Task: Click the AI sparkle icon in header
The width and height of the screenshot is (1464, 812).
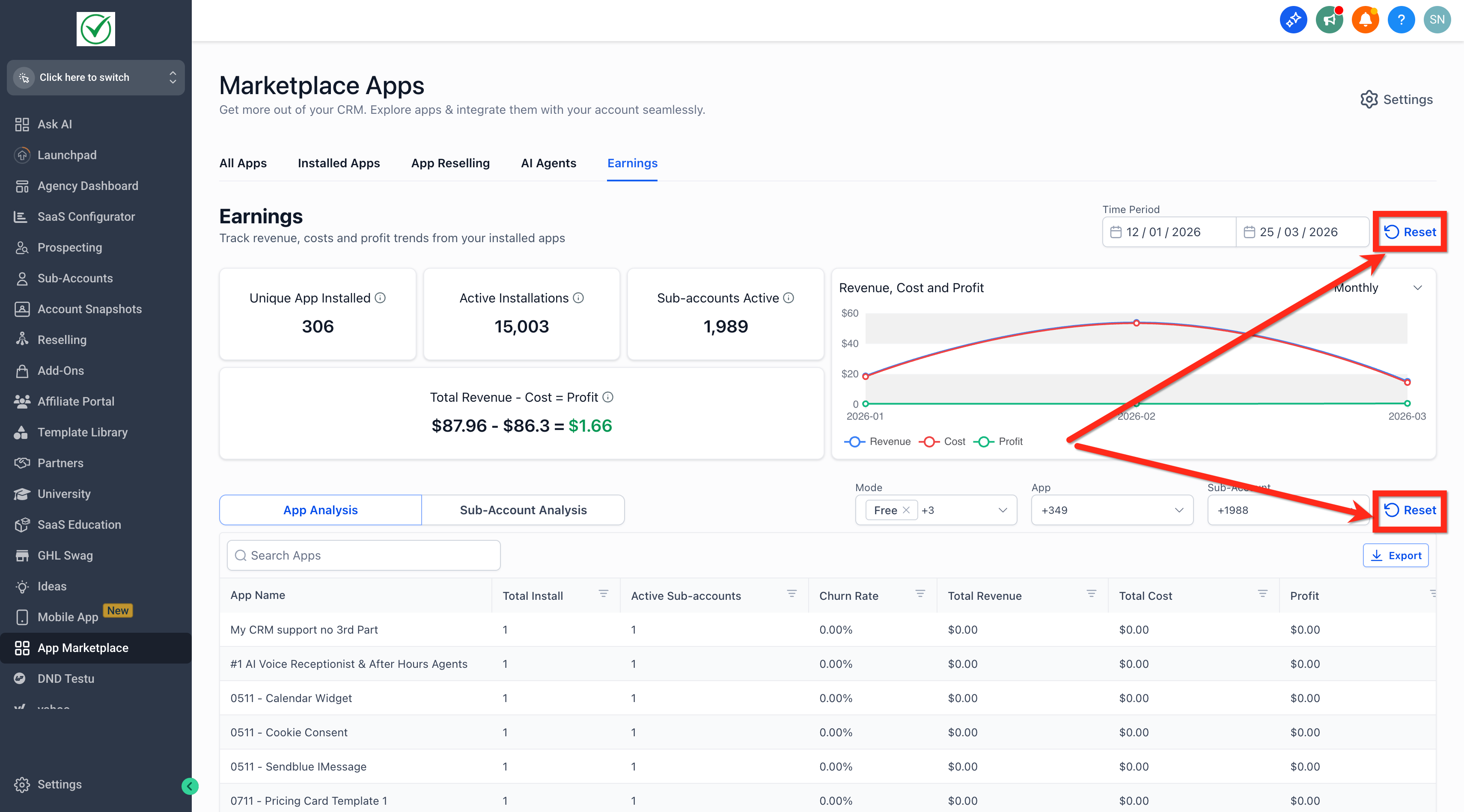Action: (x=1293, y=20)
